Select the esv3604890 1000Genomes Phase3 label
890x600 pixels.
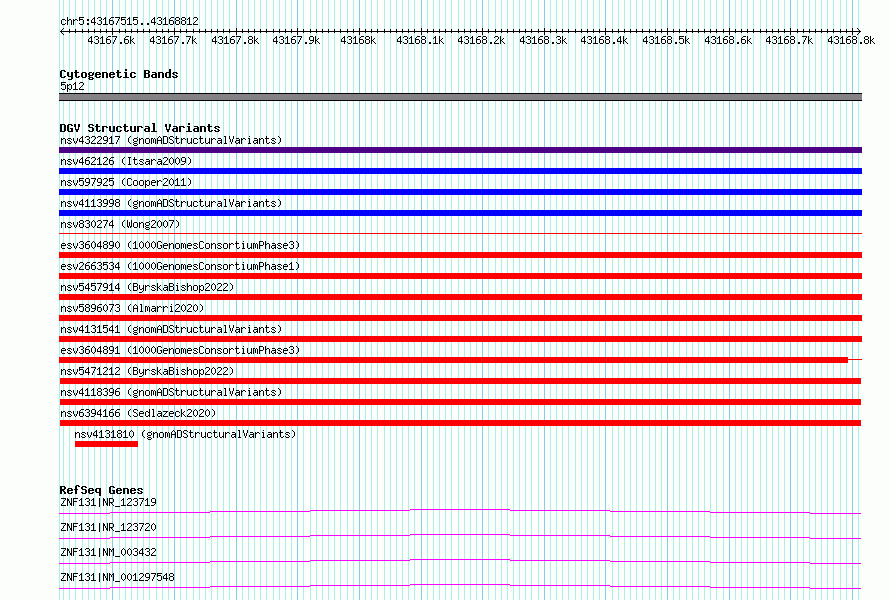180,245
